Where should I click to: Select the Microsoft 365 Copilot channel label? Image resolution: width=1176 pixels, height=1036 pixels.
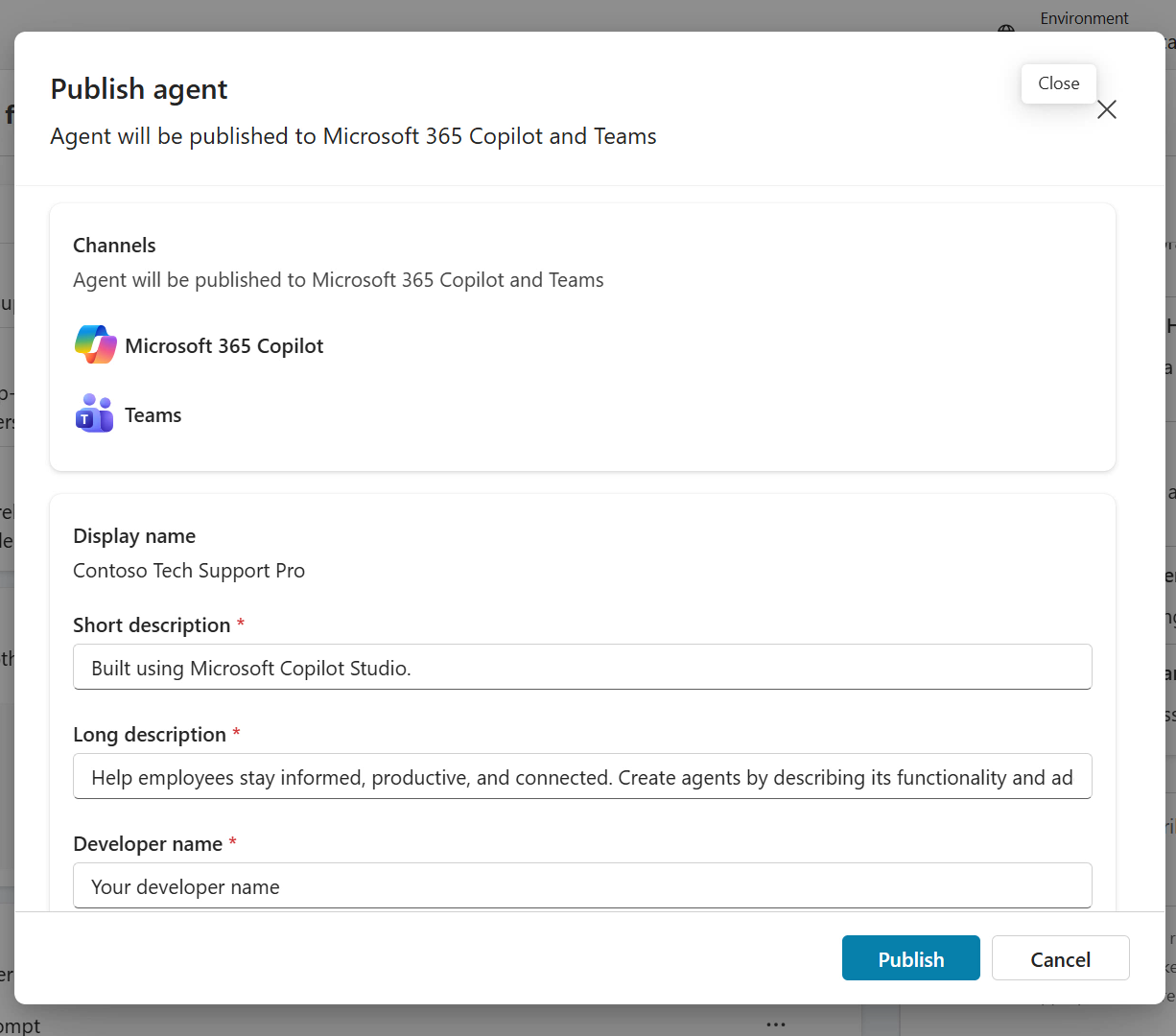click(223, 346)
